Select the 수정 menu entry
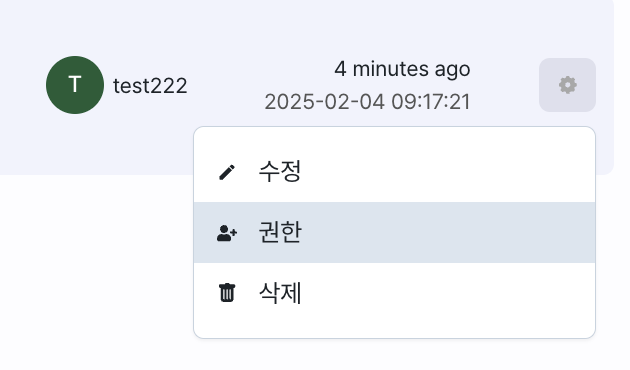This screenshot has width=630, height=370. pos(394,172)
